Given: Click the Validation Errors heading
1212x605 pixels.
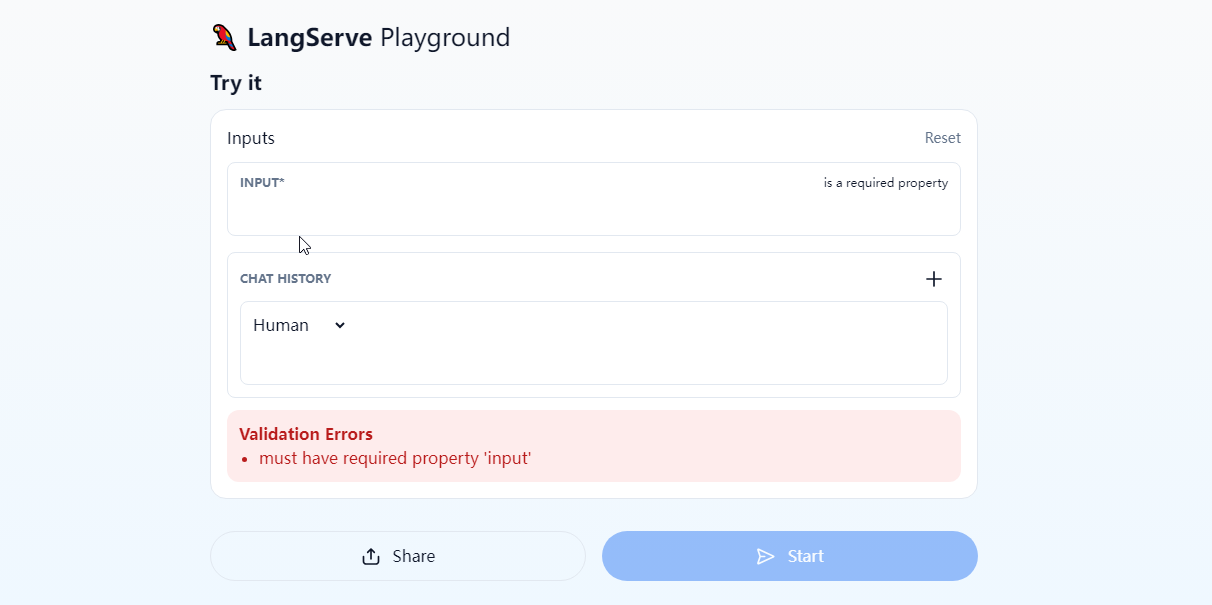Looking at the screenshot, I should pyautogui.click(x=306, y=433).
